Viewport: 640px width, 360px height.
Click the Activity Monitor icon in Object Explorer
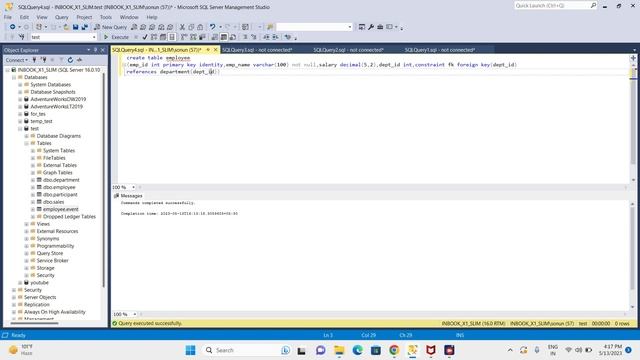pyautogui.click(x=80, y=60)
